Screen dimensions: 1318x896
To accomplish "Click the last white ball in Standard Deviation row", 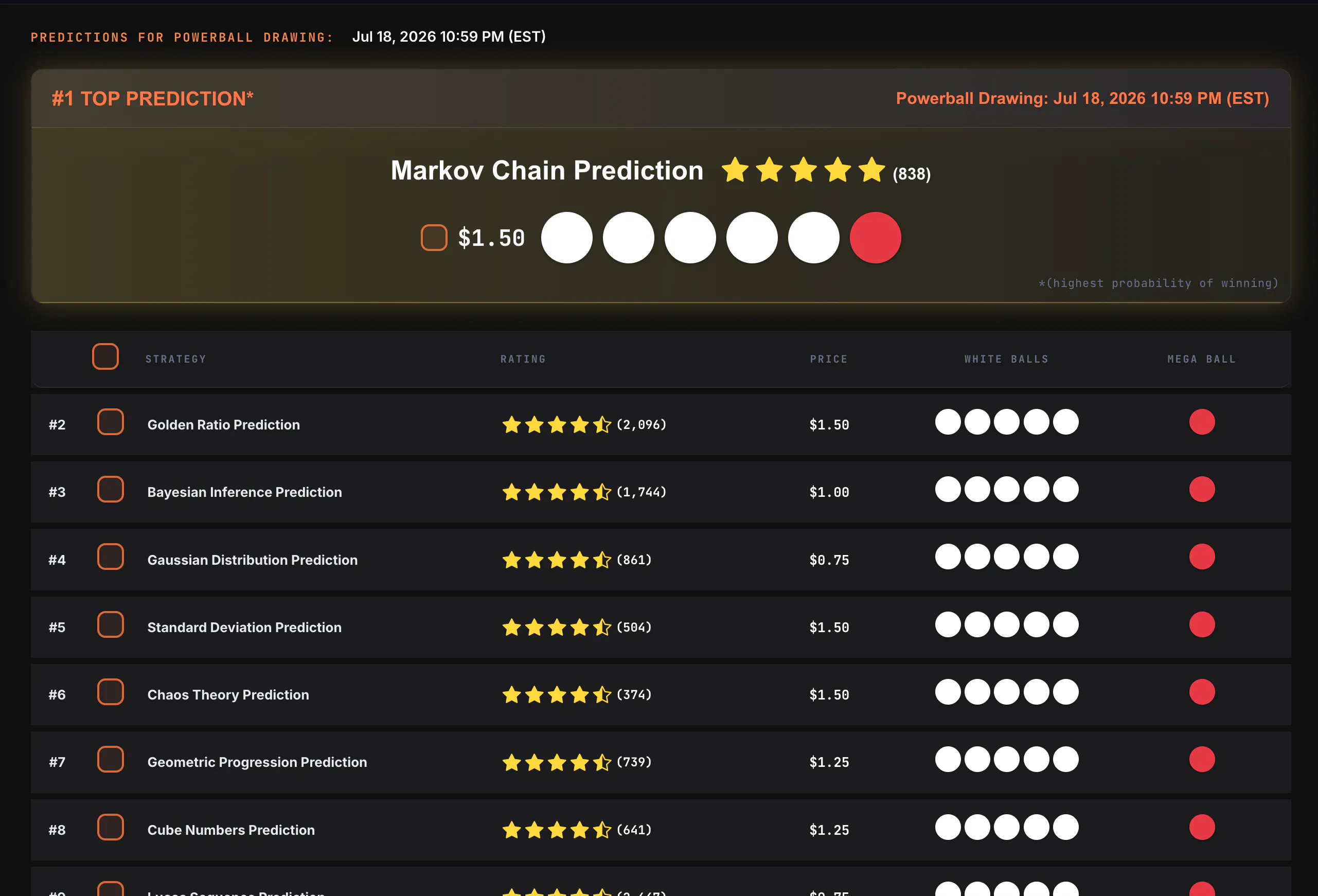I will (x=1065, y=624).
